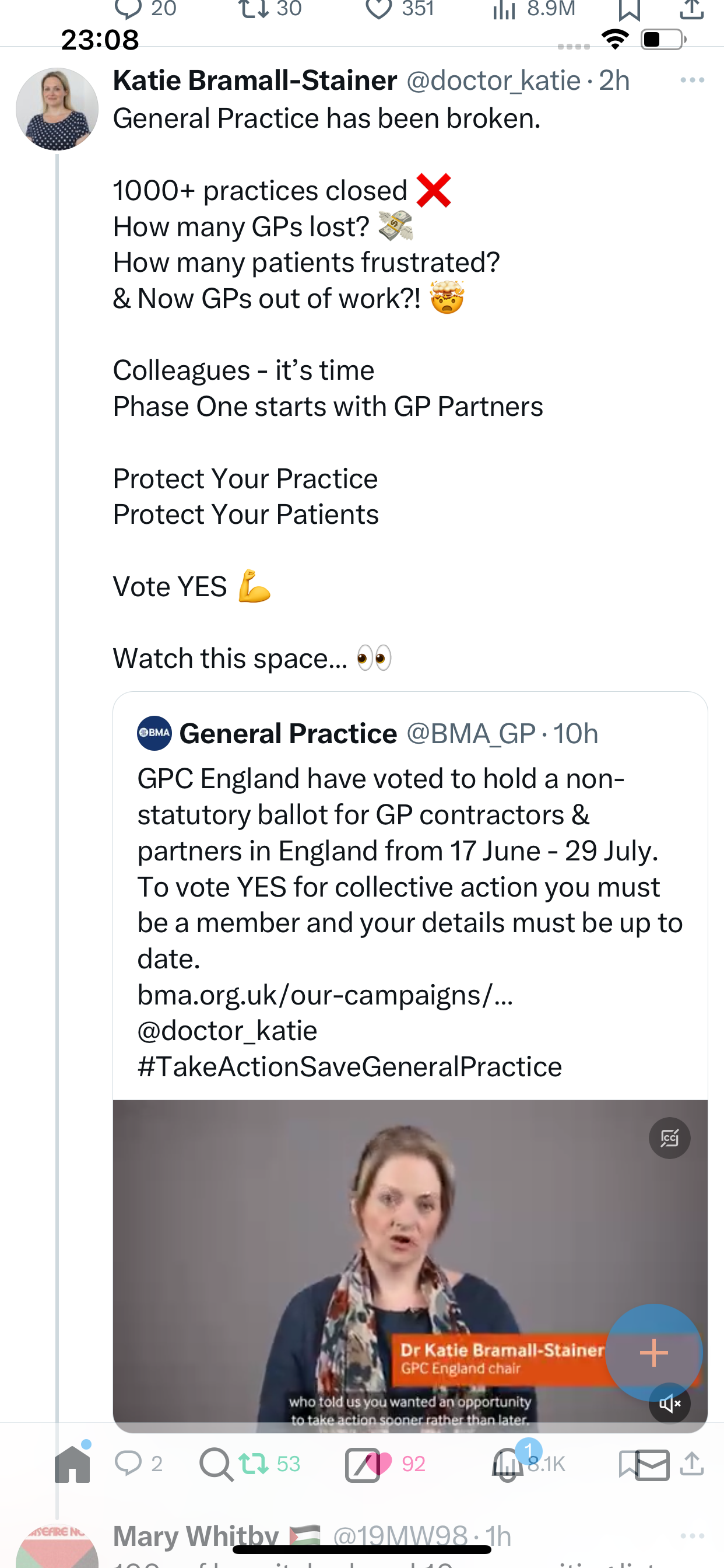The height and width of the screenshot is (1568, 724).
Task: Open the Search tab
Action: tap(217, 1464)
